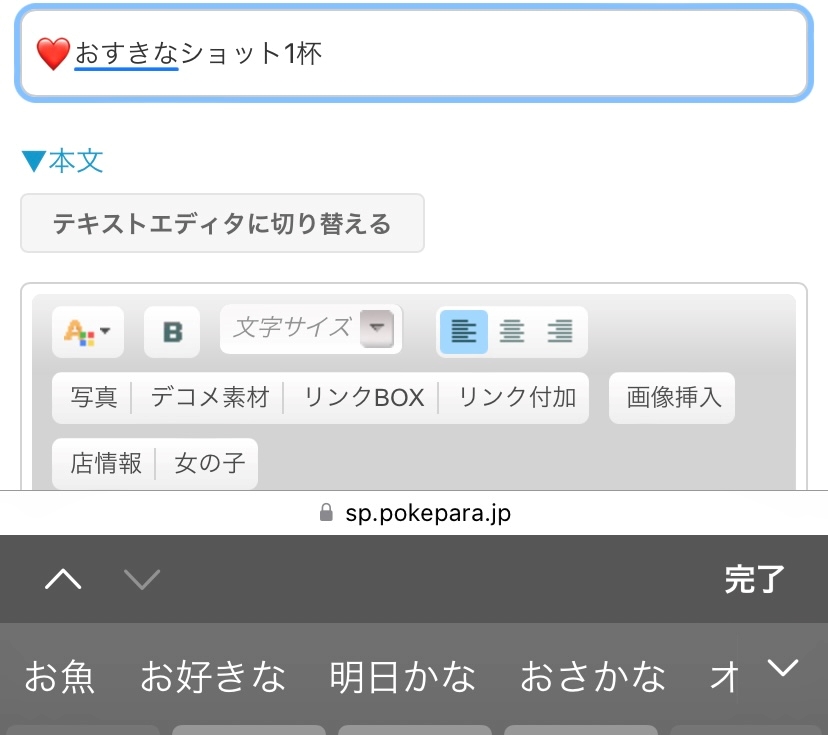
Task: Toggle bold text formatting
Action: pos(172,332)
